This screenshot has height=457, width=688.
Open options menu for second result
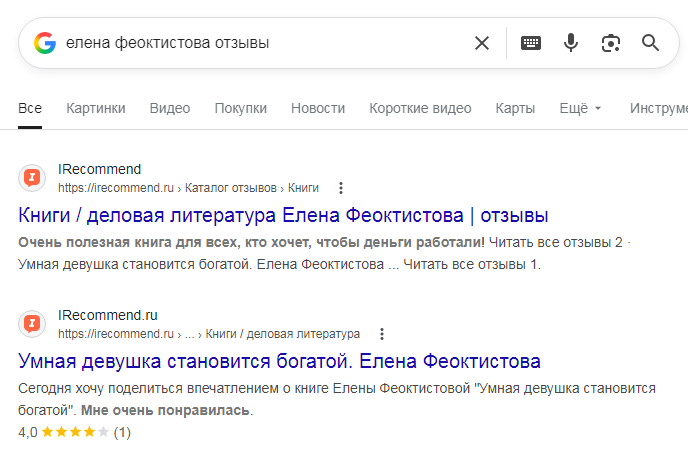[381, 334]
